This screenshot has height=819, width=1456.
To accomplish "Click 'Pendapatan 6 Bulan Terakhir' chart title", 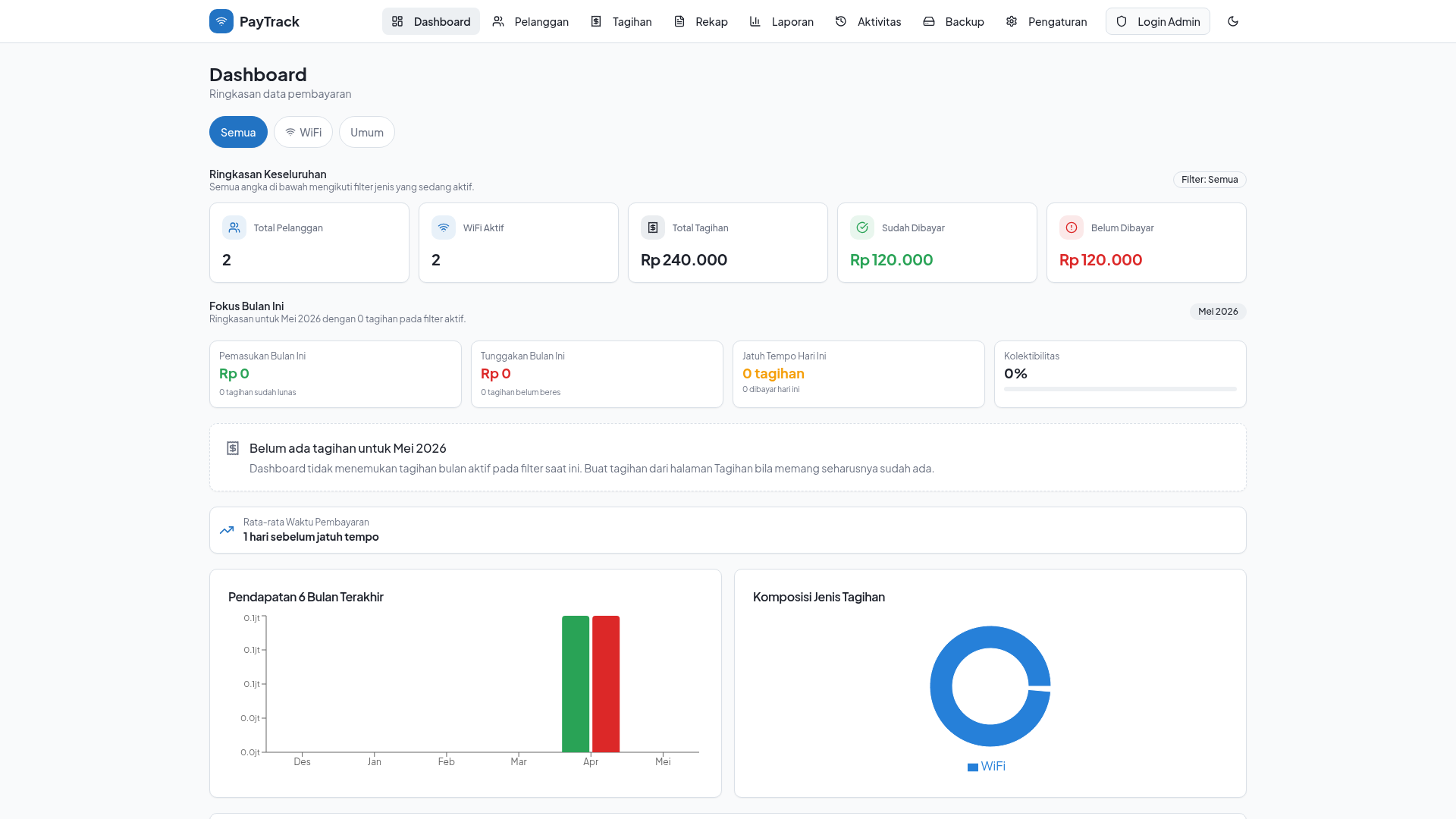I will pos(306,597).
